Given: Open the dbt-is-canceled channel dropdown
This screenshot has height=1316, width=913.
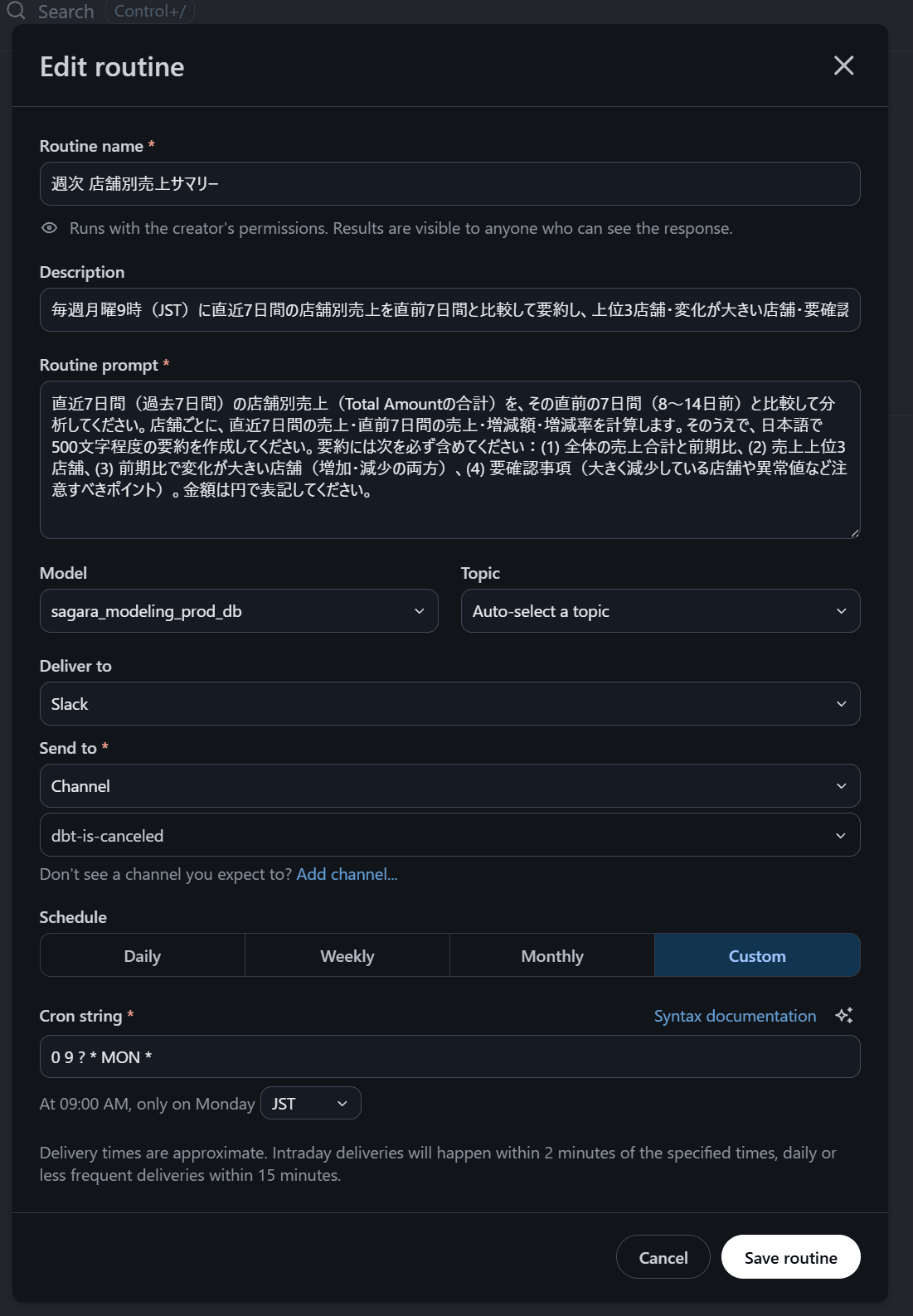Looking at the screenshot, I should (x=449, y=835).
